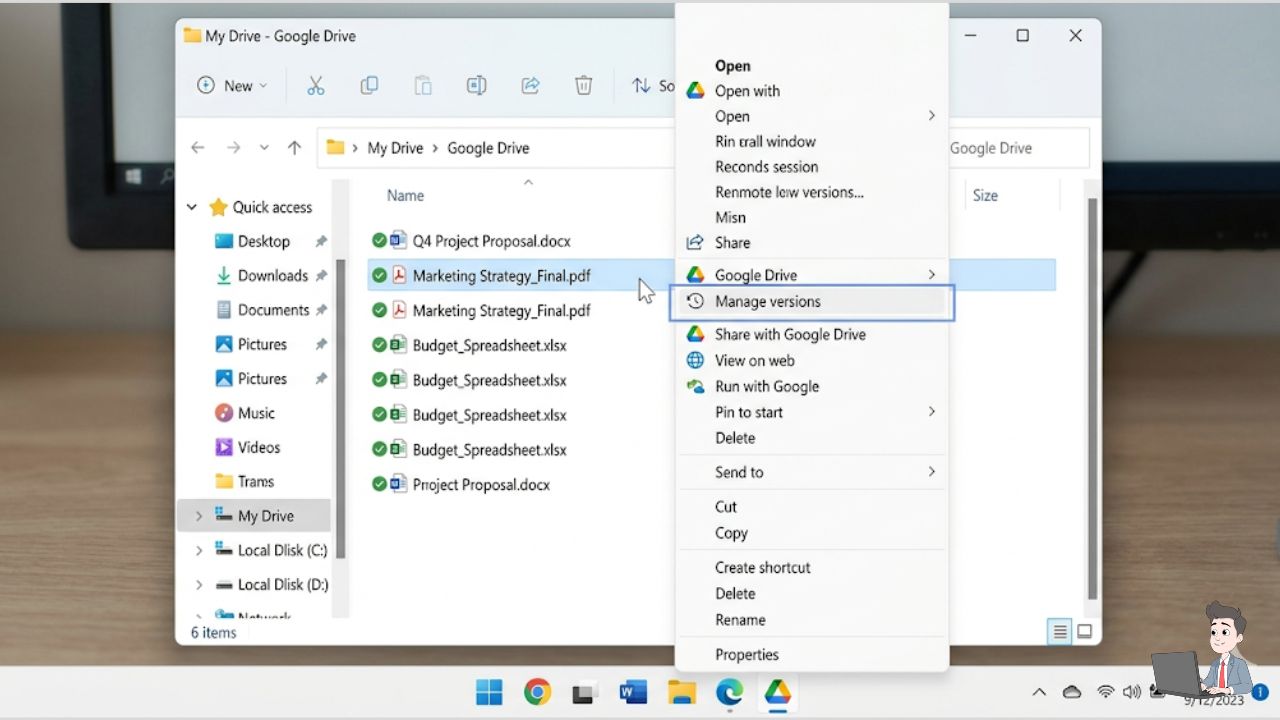This screenshot has width=1280, height=720.
Task: Click the address bar path My Drive
Action: pyautogui.click(x=395, y=148)
